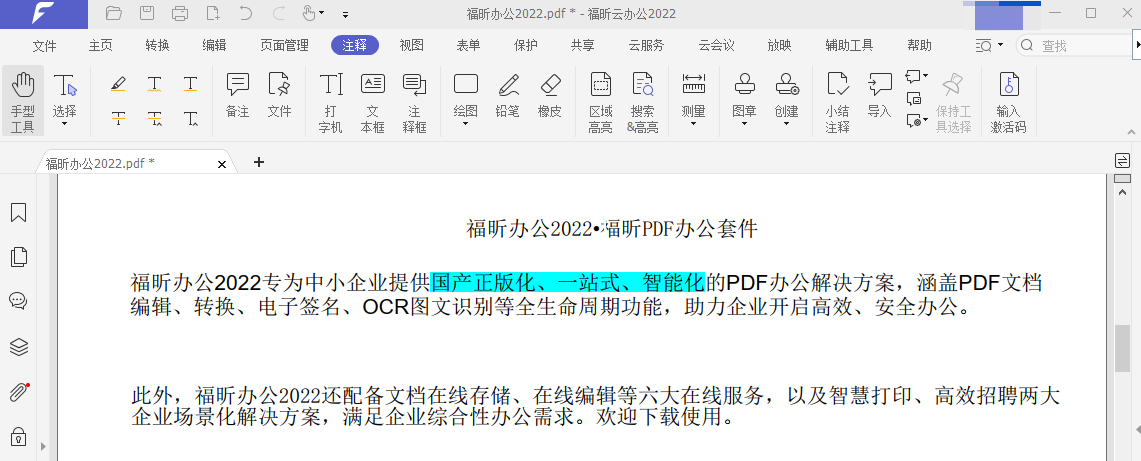Open the Help (帮助) tab
This screenshot has height=461, width=1141.
(x=919, y=45)
